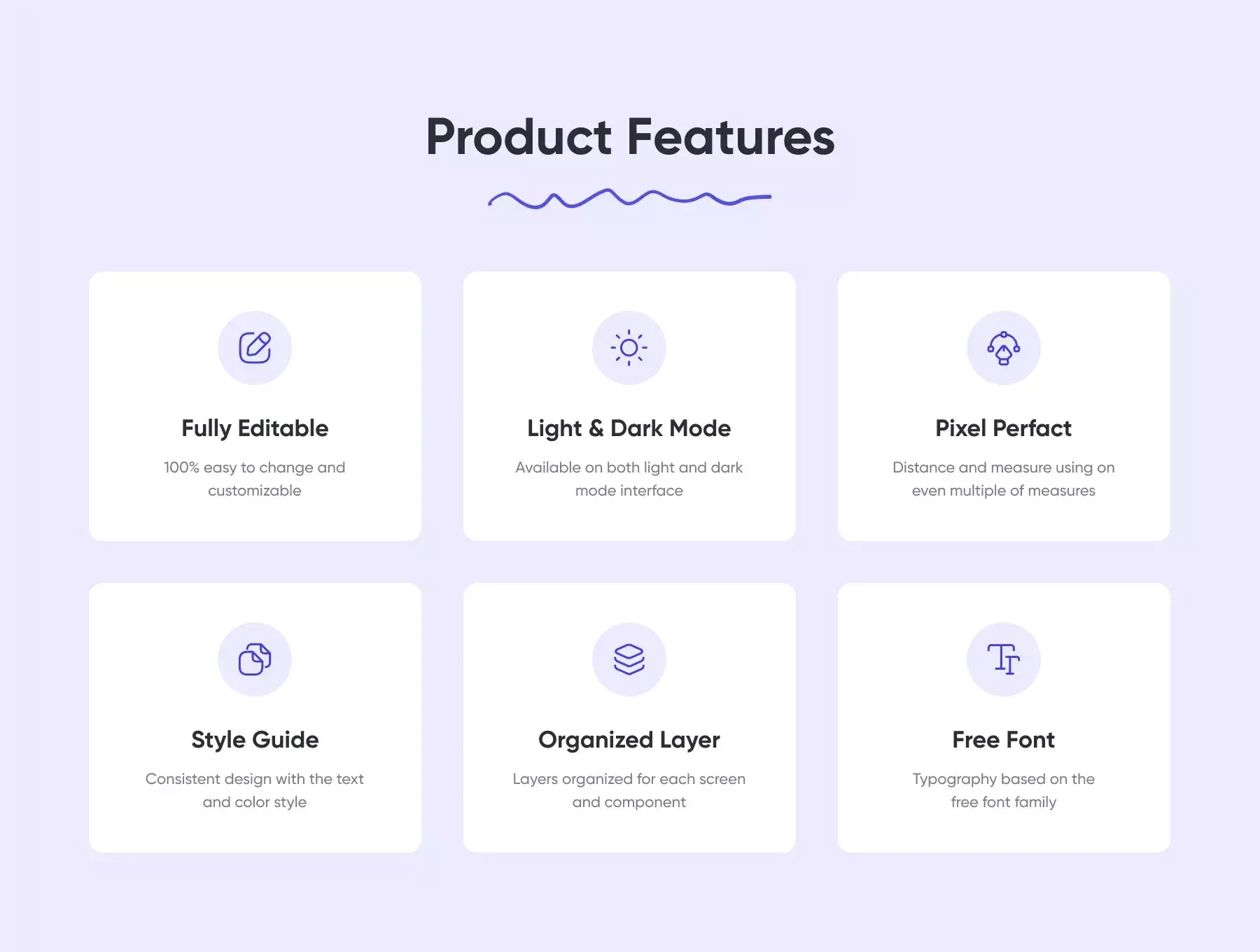The height and width of the screenshot is (952, 1260).
Task: Click "Layers organized for each screen" description
Action: tap(629, 779)
